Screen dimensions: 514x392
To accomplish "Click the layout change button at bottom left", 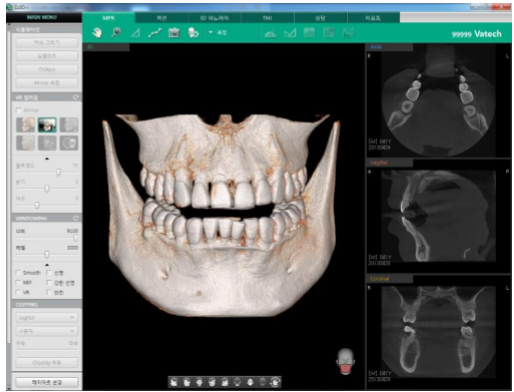I will [46, 382].
